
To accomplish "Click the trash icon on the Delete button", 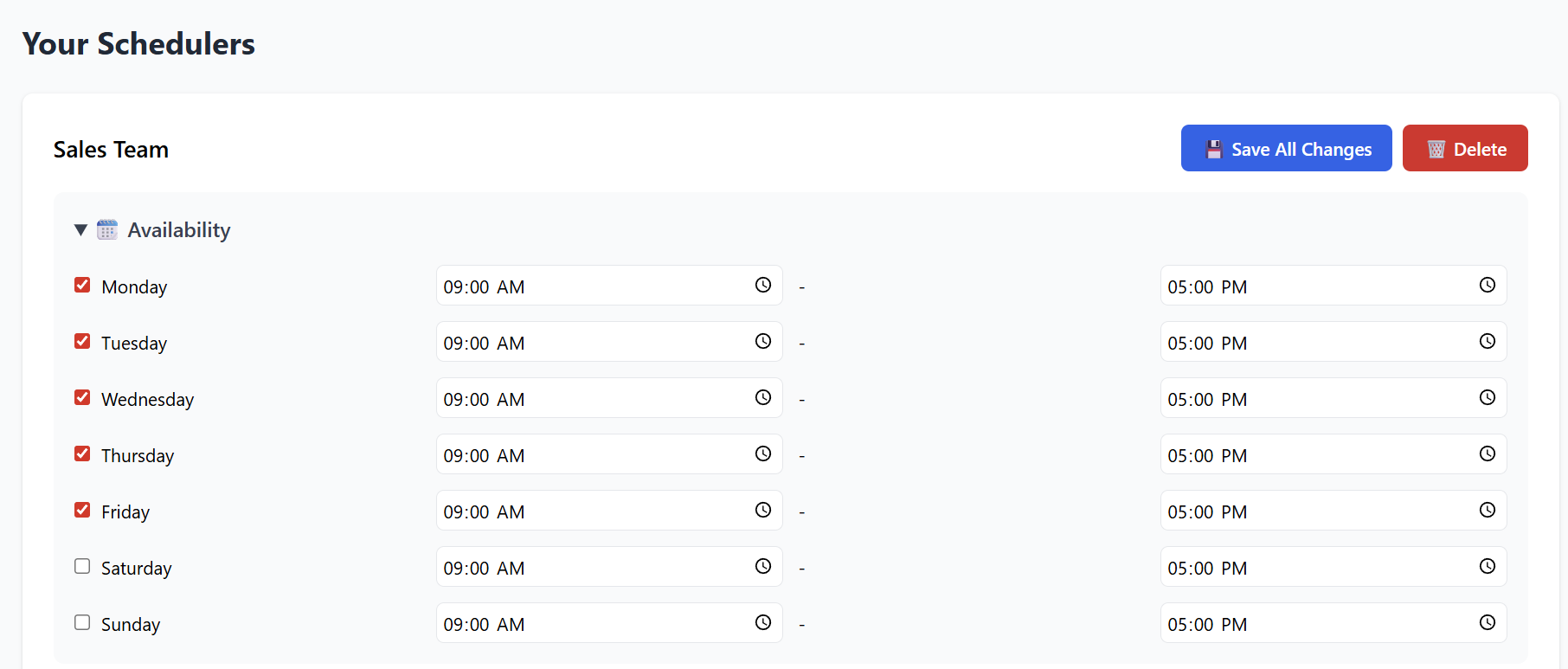I will [x=1436, y=148].
